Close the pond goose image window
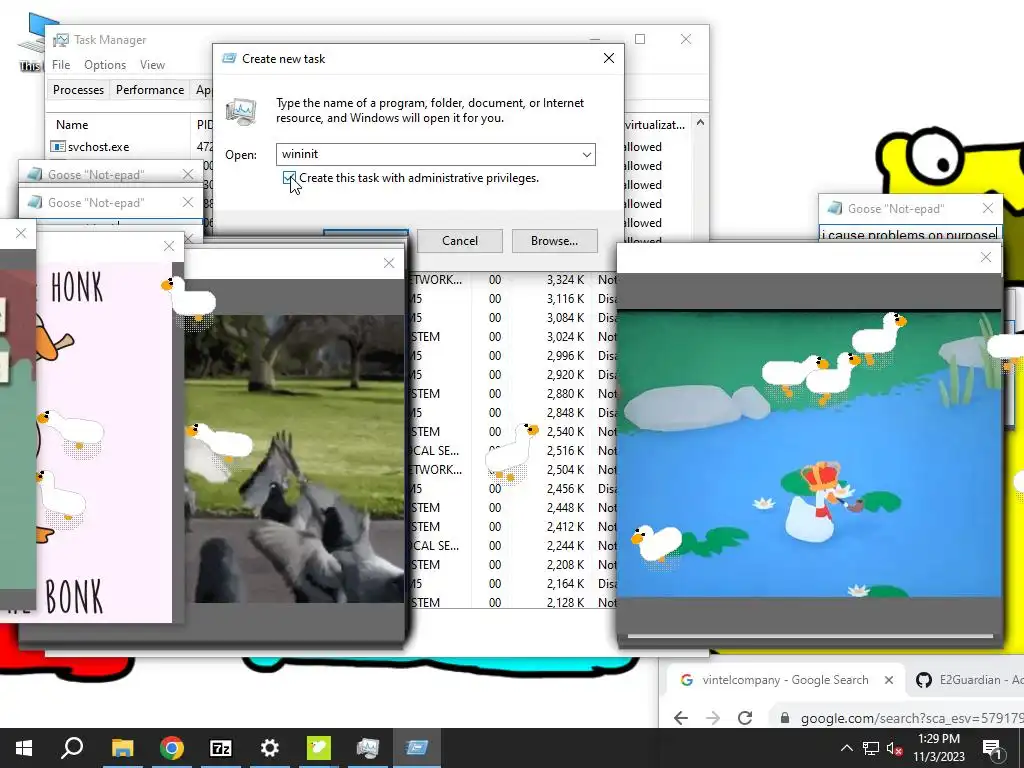This screenshot has height=768, width=1024. point(986,257)
